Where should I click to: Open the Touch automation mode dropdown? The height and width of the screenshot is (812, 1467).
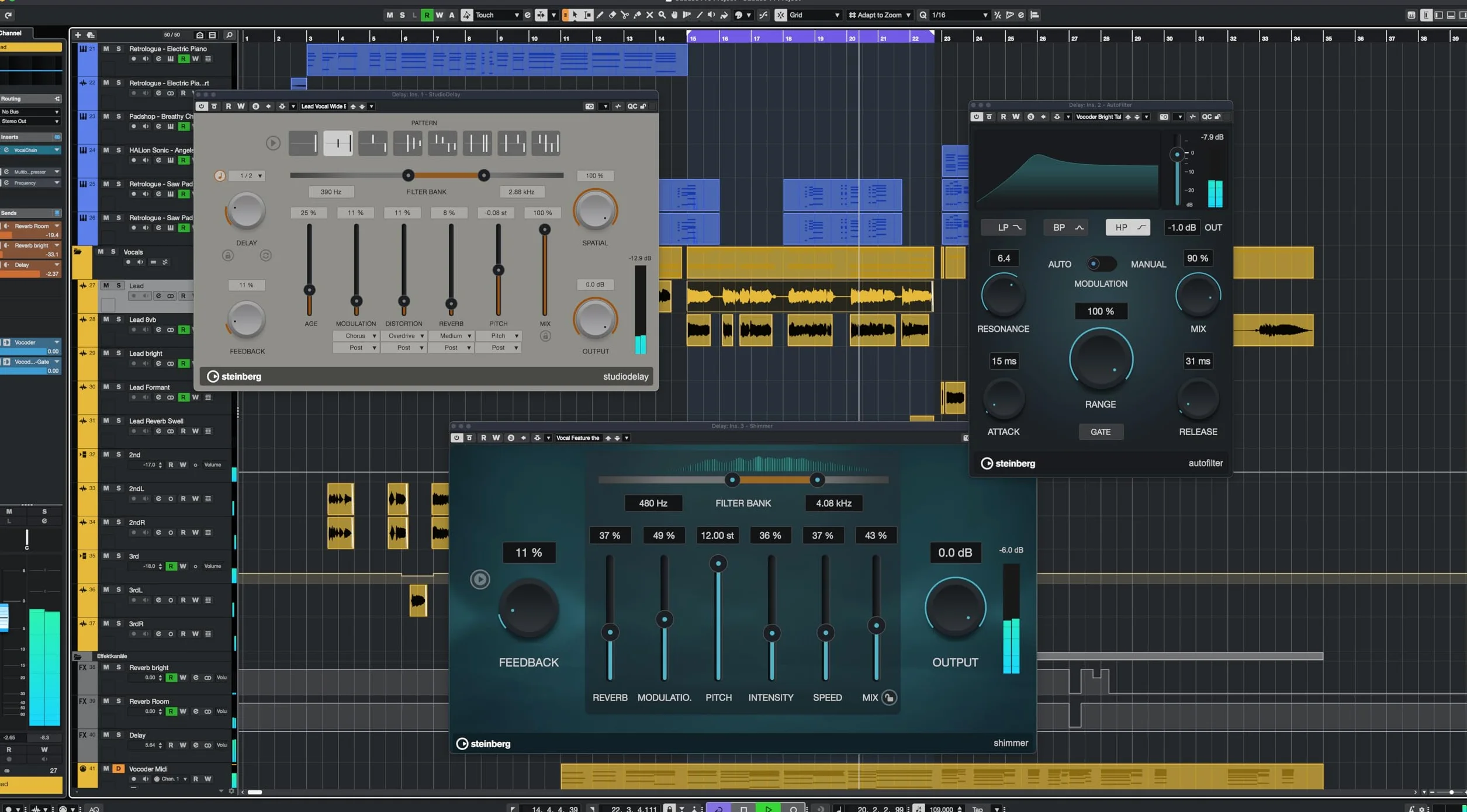497,15
